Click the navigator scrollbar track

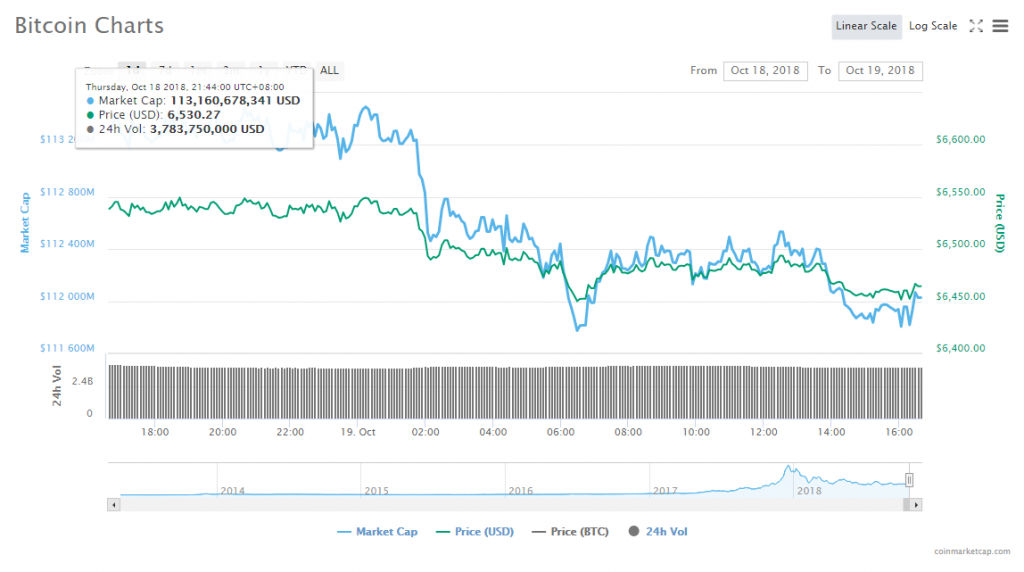click(x=500, y=505)
